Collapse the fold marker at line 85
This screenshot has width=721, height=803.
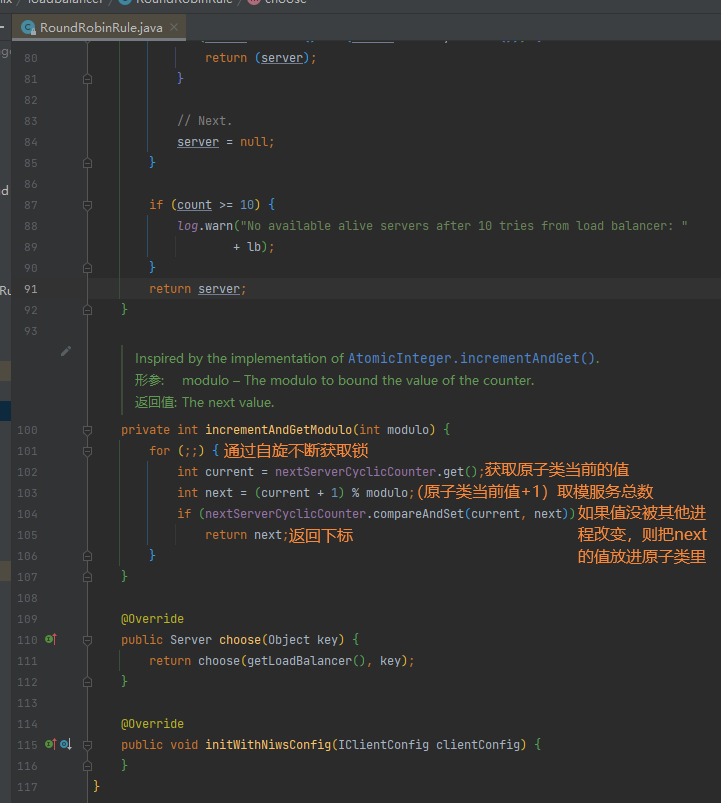coord(88,163)
